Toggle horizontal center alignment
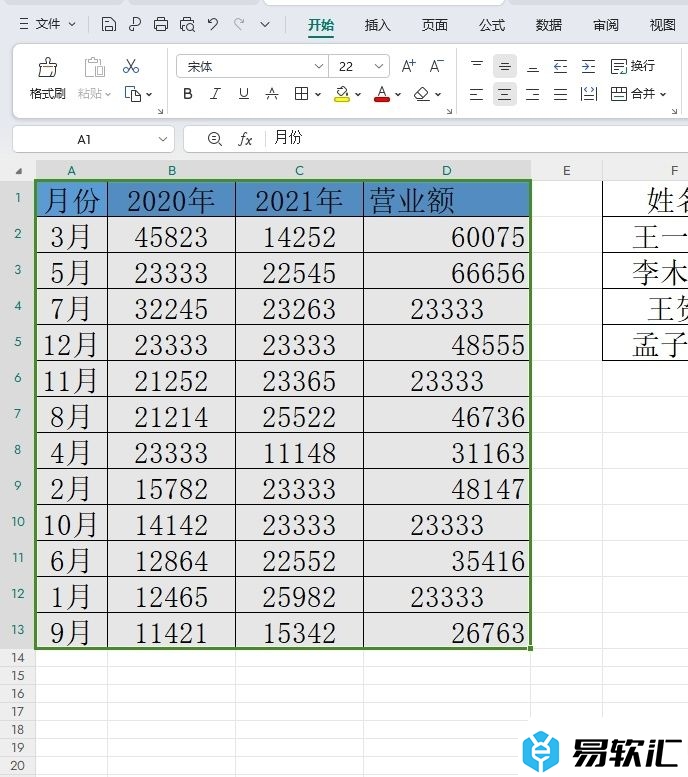The width and height of the screenshot is (688, 777). (x=505, y=94)
